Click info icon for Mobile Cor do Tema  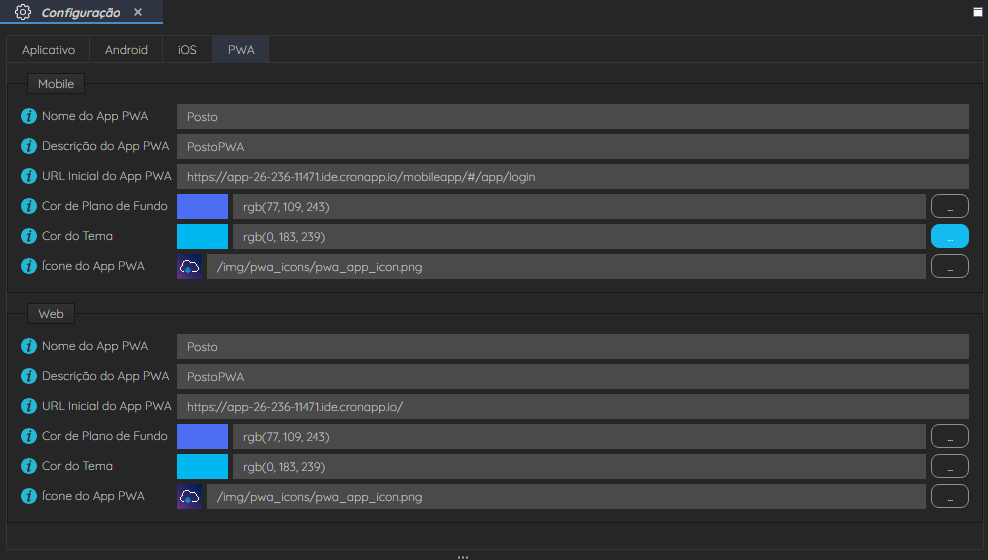pyautogui.click(x=29, y=236)
